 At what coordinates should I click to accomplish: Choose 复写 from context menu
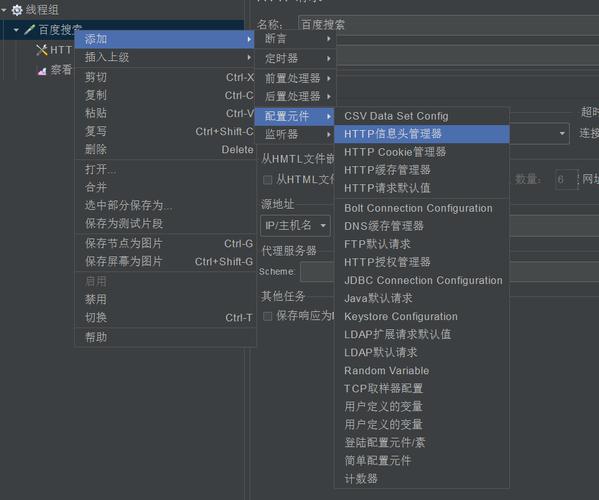pos(165,131)
